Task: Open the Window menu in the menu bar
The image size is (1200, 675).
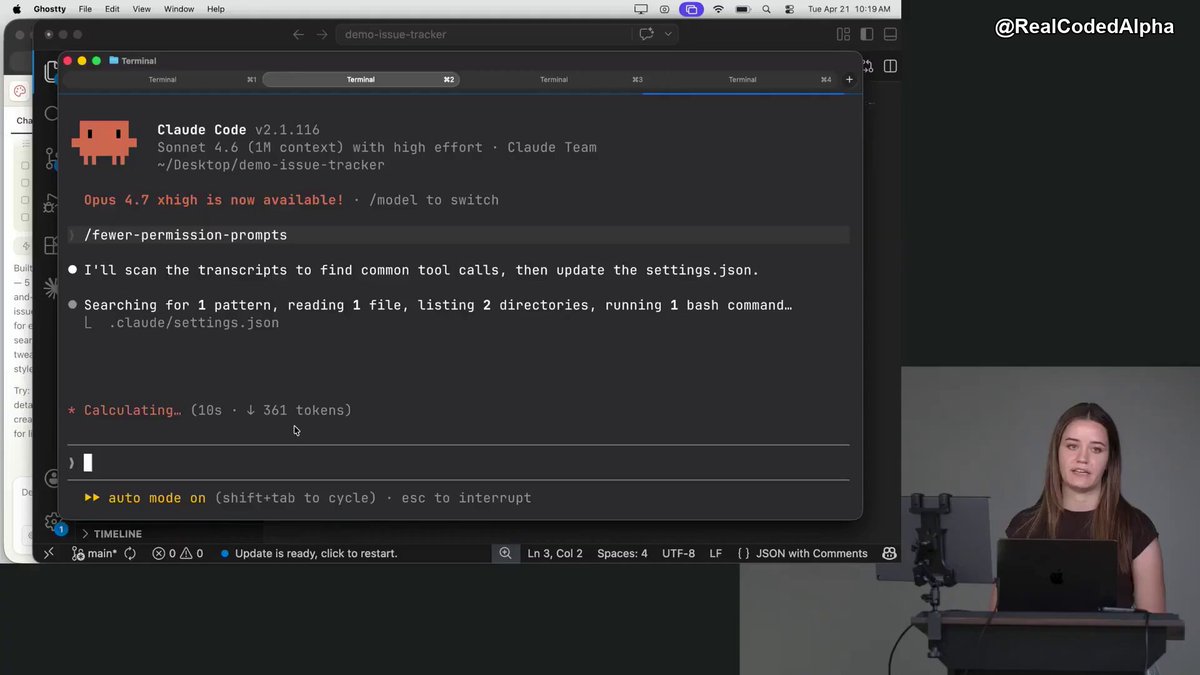Action: 179,9
